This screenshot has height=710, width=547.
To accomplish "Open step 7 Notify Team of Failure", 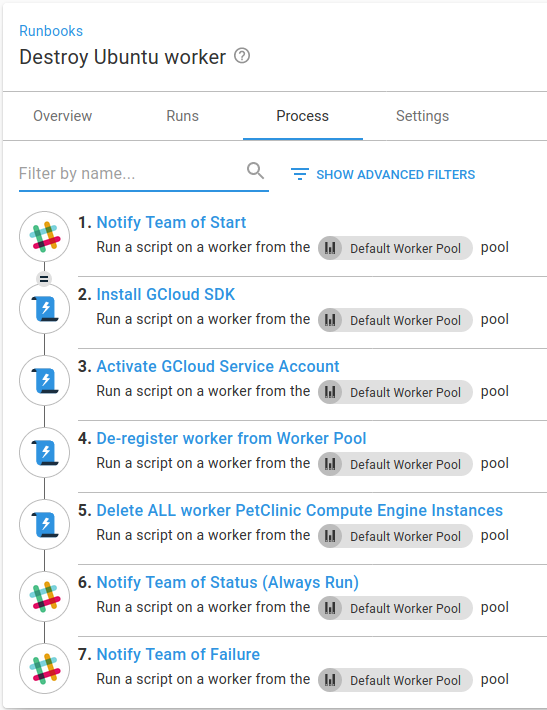I will click(178, 654).
